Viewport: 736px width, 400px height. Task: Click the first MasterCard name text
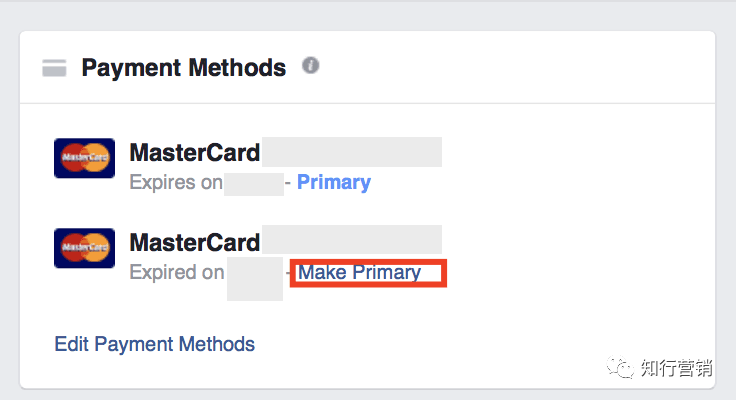(x=194, y=153)
